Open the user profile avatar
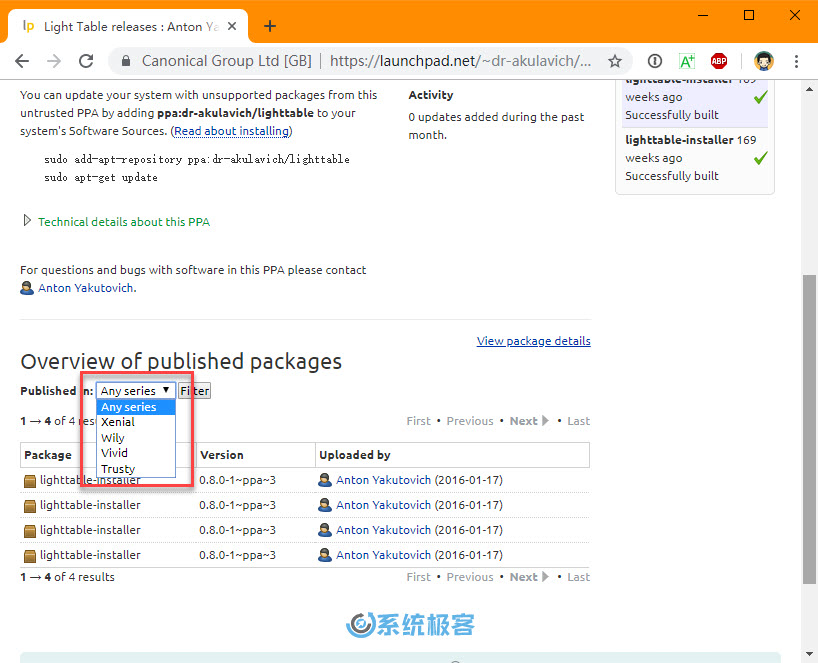The height and width of the screenshot is (663, 818). pos(764,61)
